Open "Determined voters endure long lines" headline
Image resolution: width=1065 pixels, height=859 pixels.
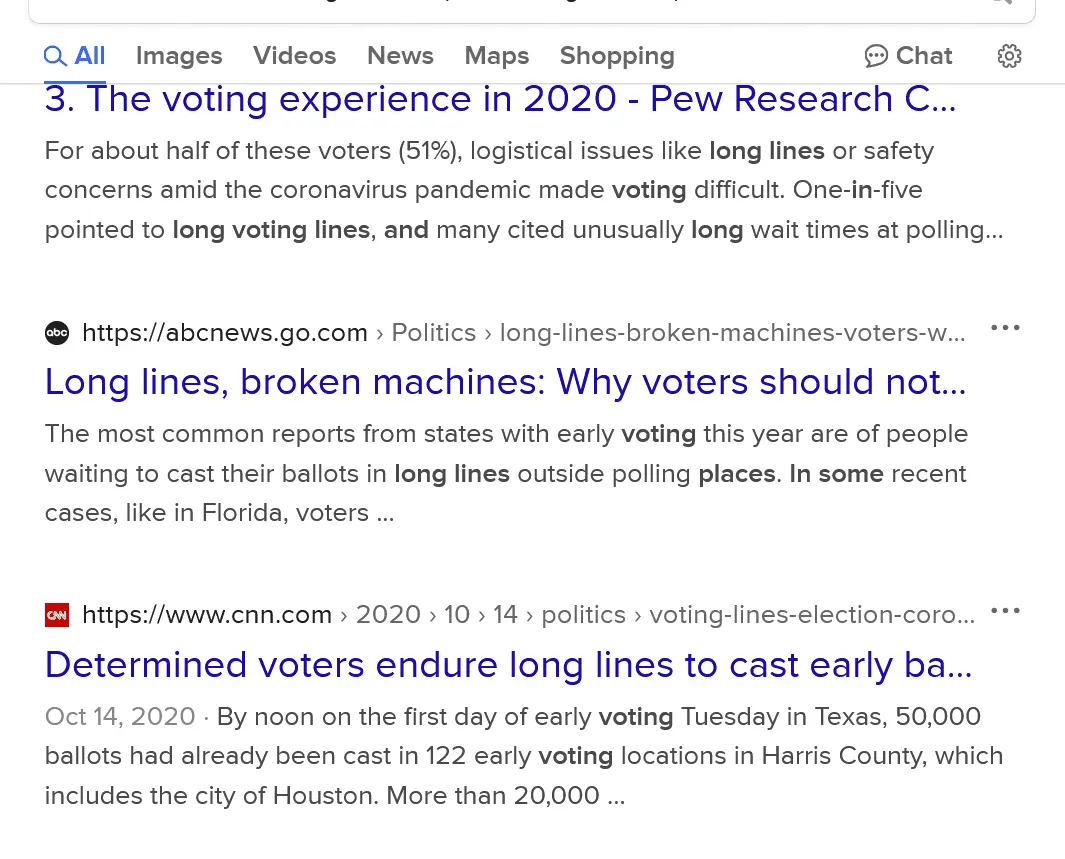[x=508, y=665]
